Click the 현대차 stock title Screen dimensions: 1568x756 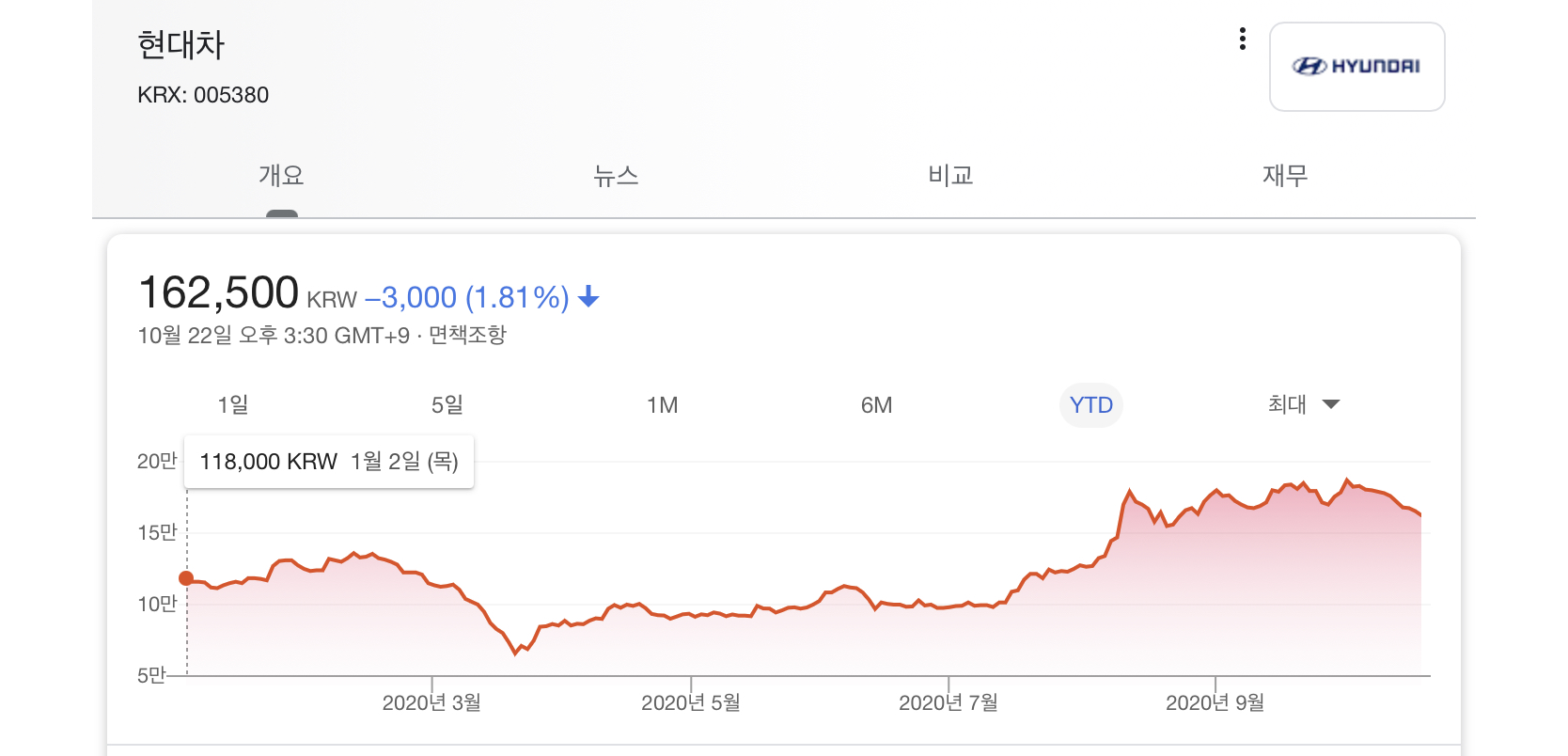pos(180,45)
